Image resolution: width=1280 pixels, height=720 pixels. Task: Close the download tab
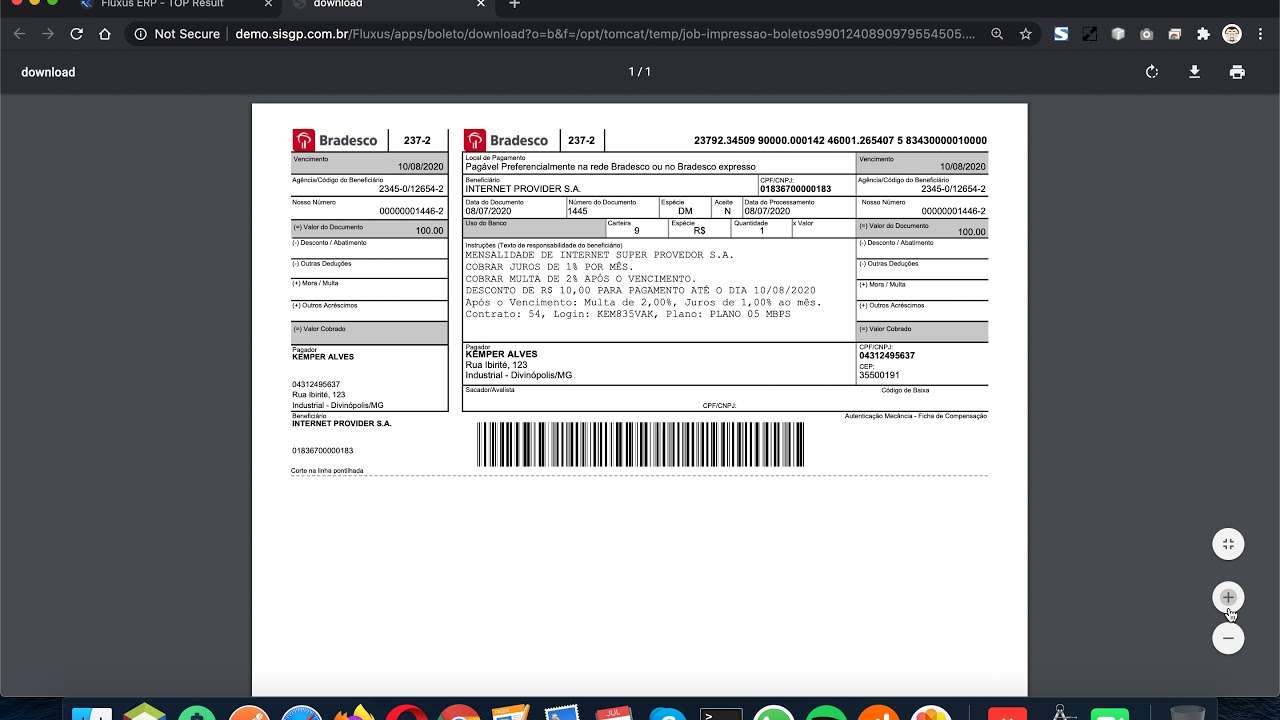click(481, 4)
